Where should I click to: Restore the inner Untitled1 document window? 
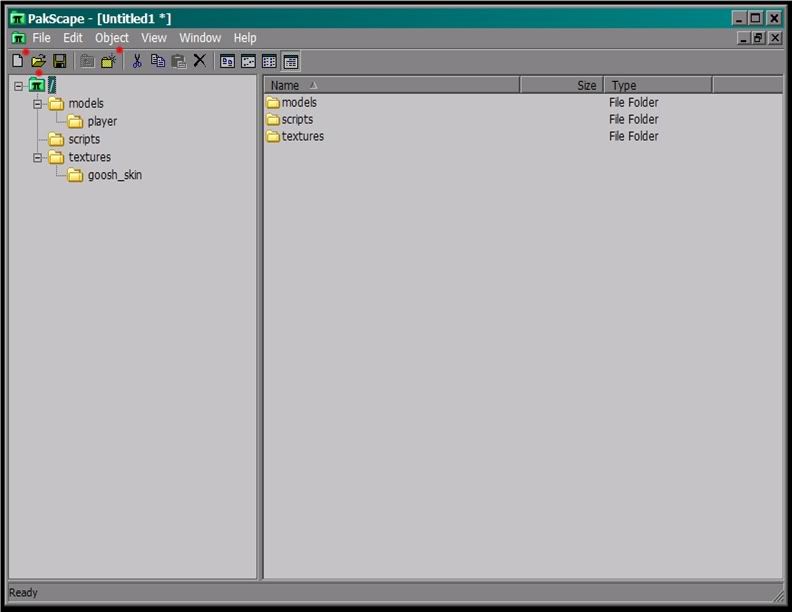758,38
